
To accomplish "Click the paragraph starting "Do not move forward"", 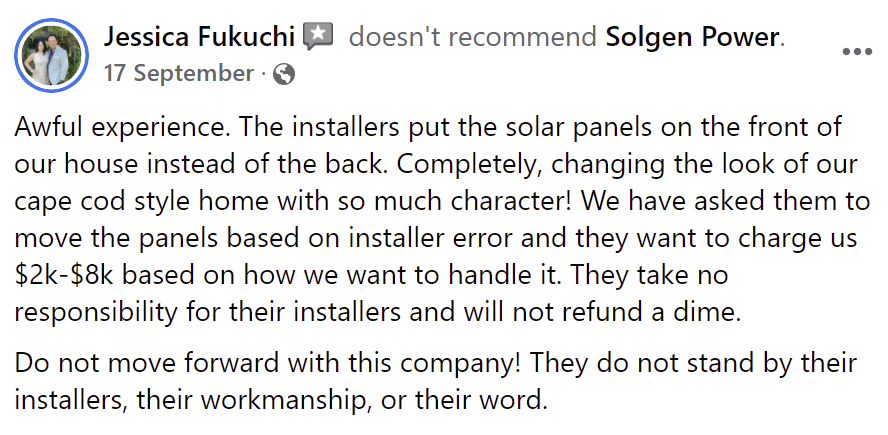I will (x=435, y=381).
